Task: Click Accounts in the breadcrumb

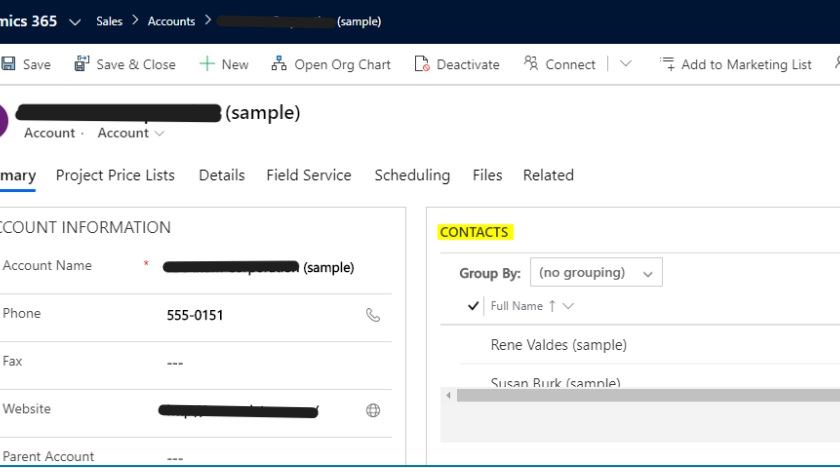Action: tap(171, 21)
